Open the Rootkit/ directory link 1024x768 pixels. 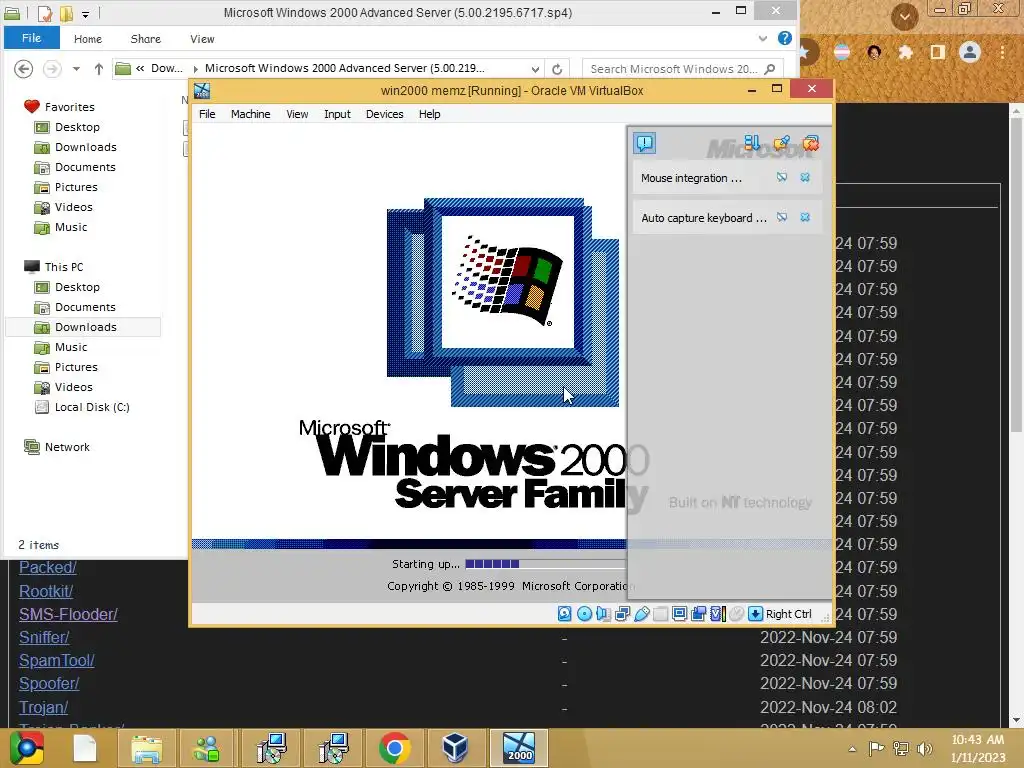[x=46, y=591]
